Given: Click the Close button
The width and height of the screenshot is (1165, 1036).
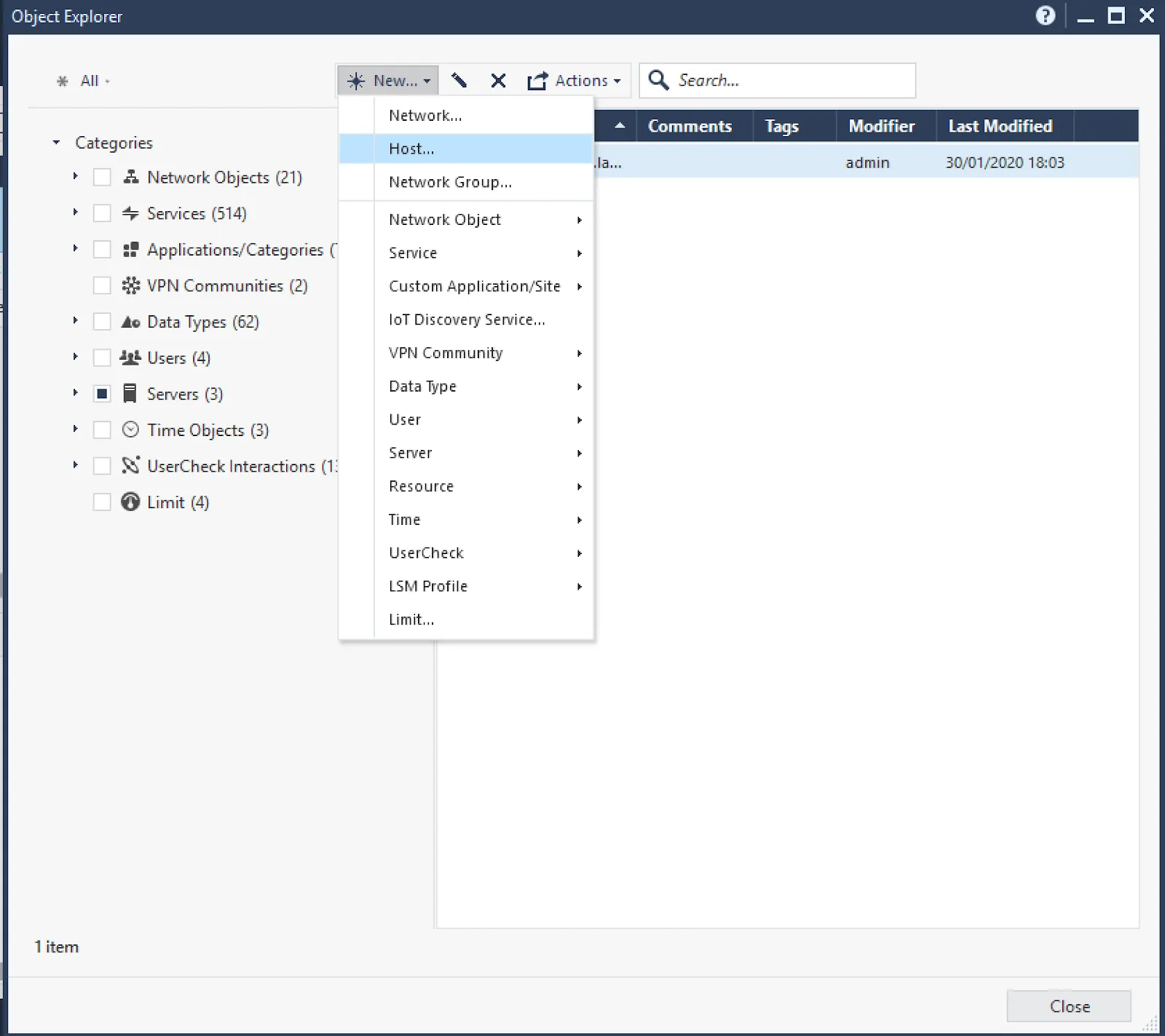Looking at the screenshot, I should point(1069,1006).
